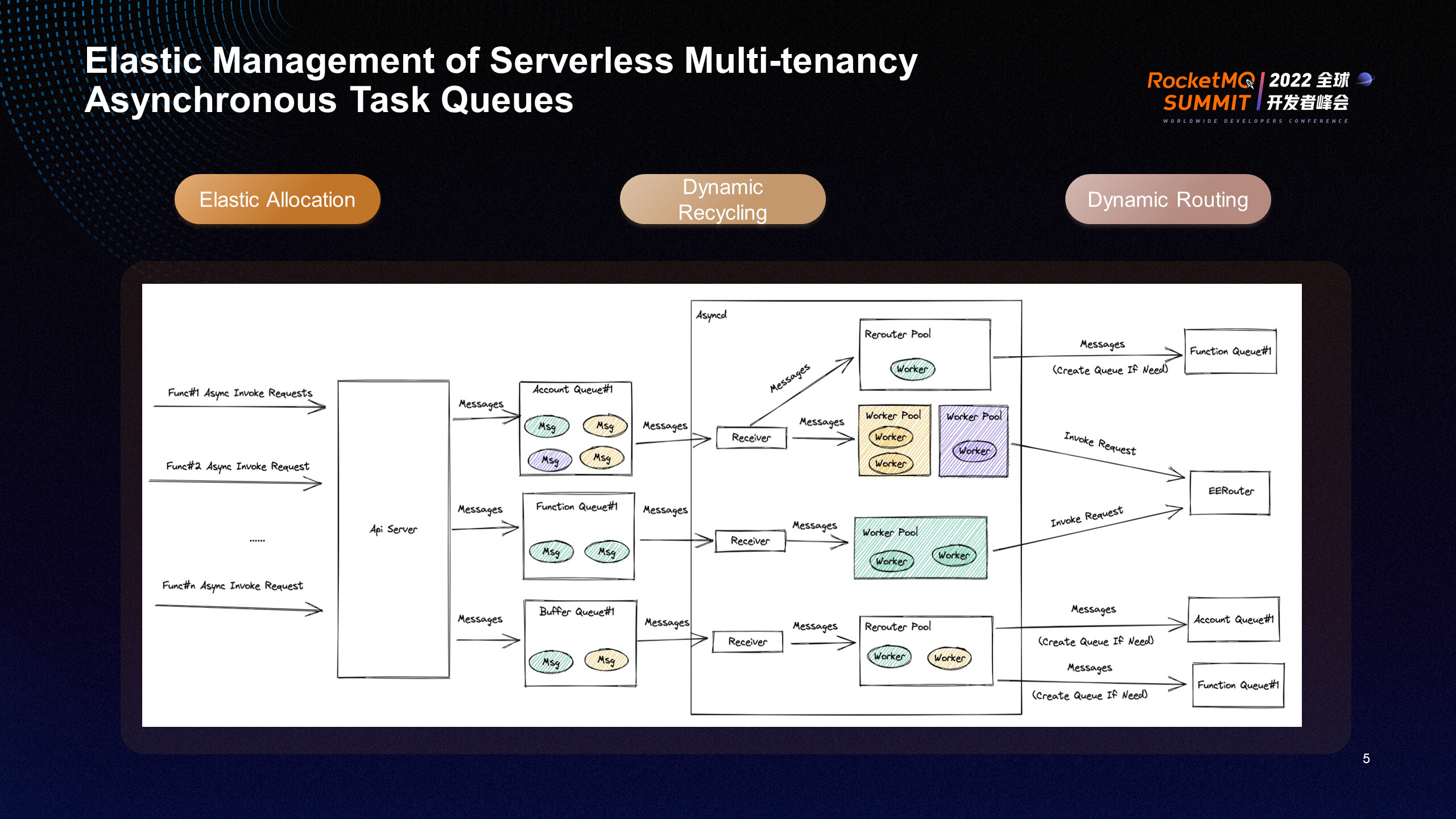This screenshot has width=1456, height=819.
Task: Click the yellow Msg oval in Buffer Queue#1
Action: tap(606, 660)
